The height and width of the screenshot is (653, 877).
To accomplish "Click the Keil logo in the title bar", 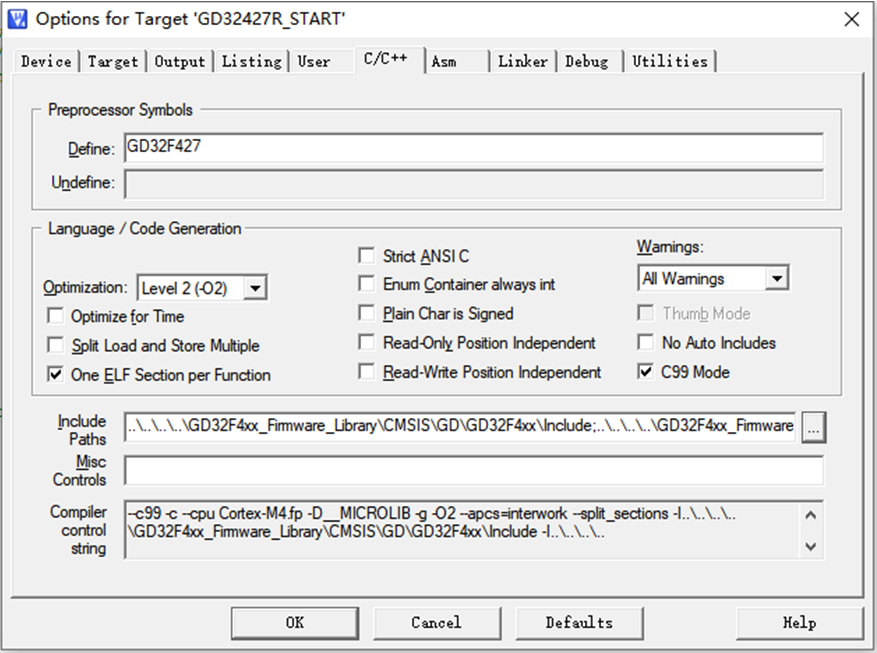I will pyautogui.click(x=16, y=17).
